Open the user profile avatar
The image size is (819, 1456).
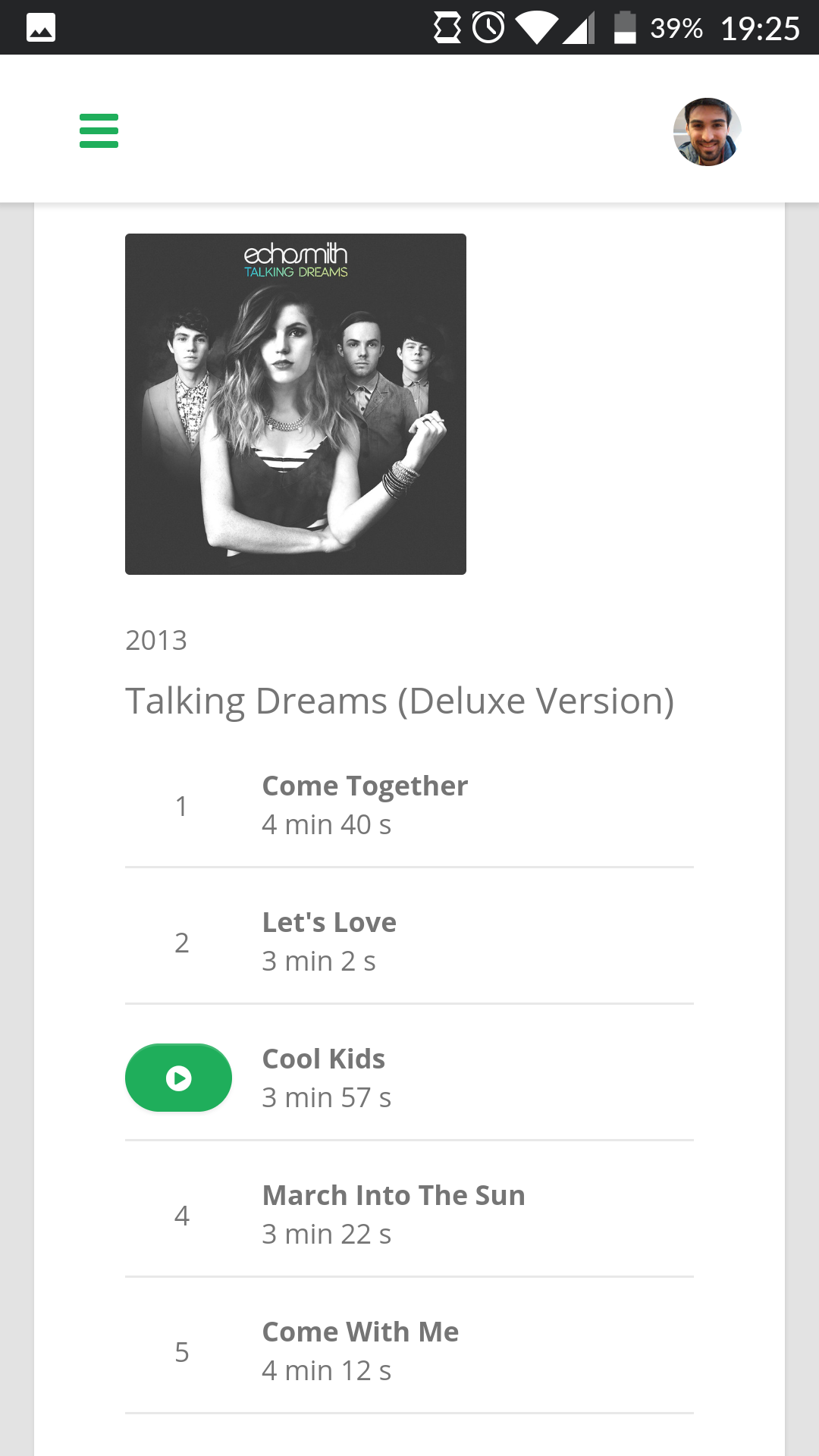(x=707, y=132)
